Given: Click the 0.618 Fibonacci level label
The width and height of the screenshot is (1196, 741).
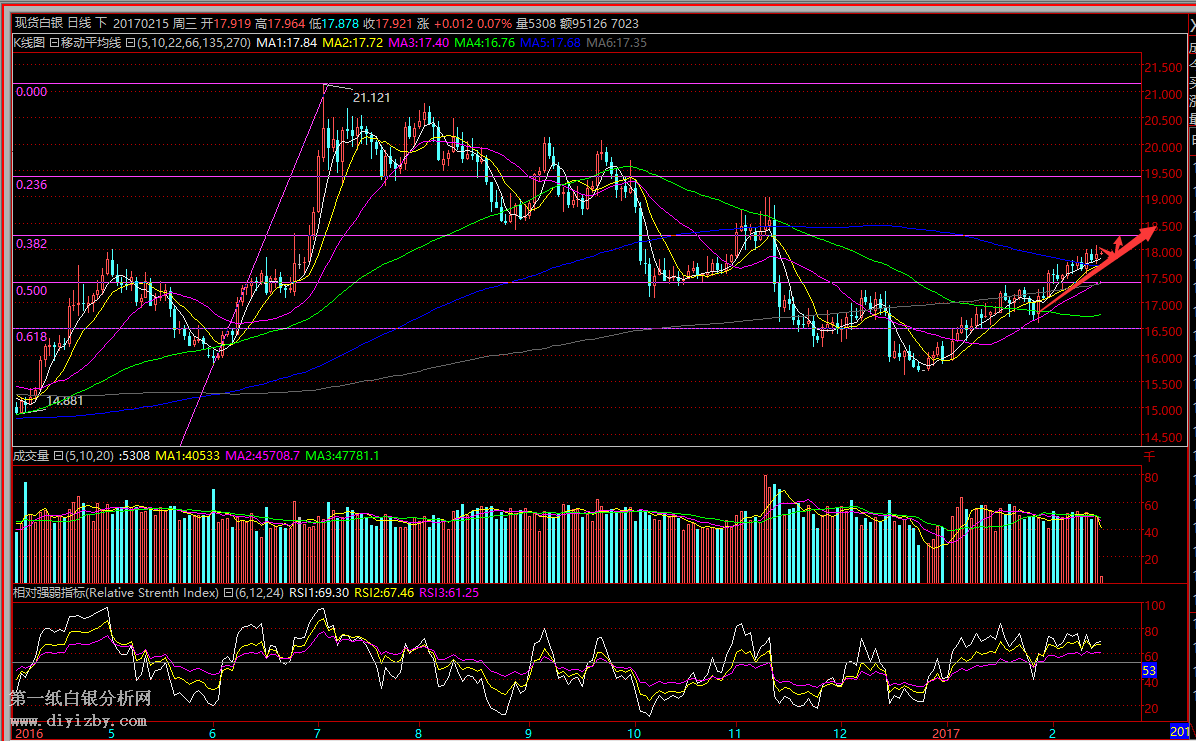Looking at the screenshot, I should coord(32,337).
